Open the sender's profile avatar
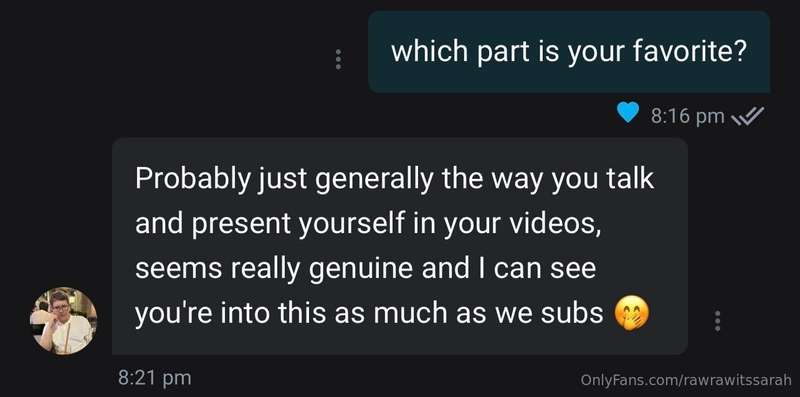Image resolution: width=800 pixels, height=397 pixels. 64,321
